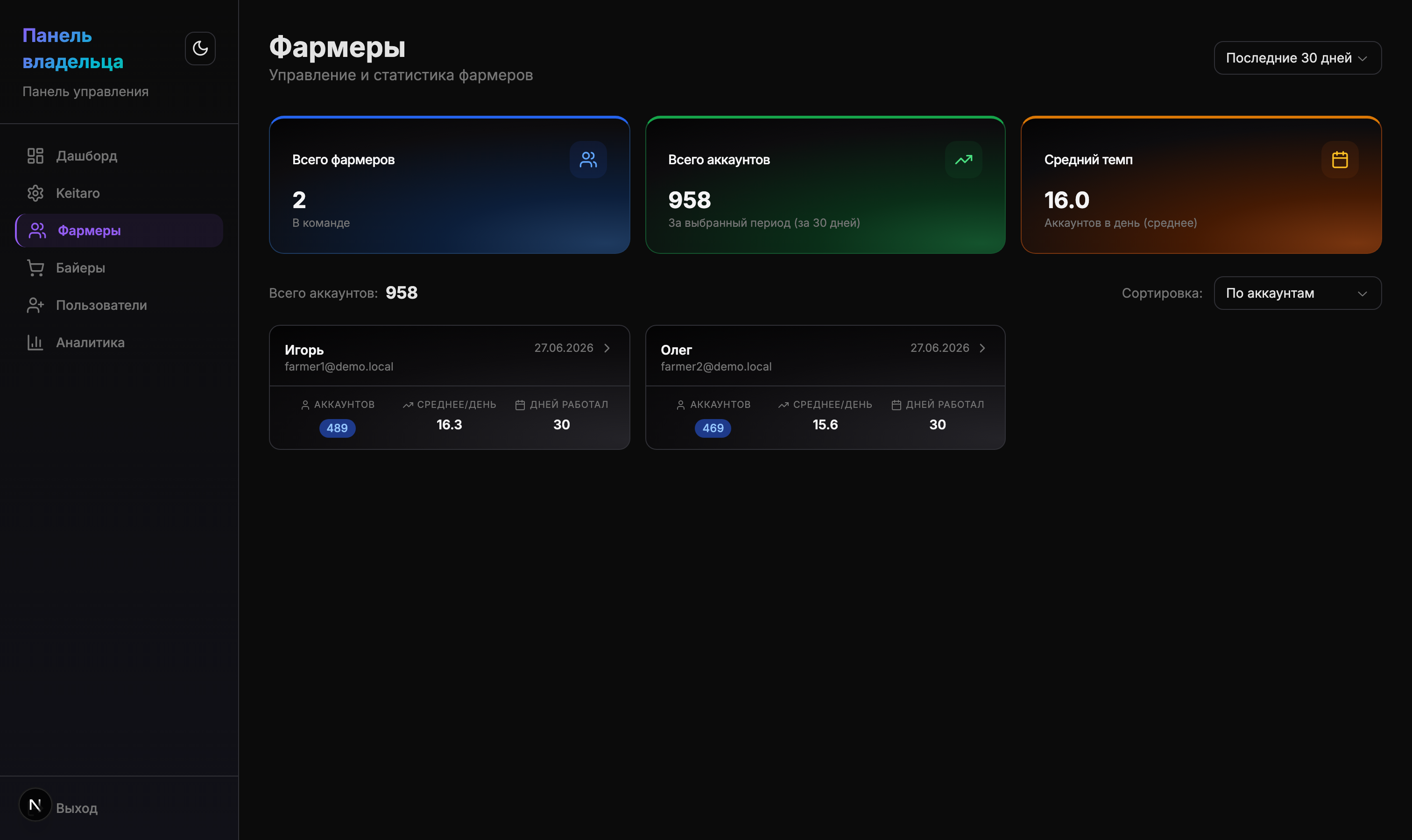Click the Dashboard grid icon in sidebar

pos(35,156)
